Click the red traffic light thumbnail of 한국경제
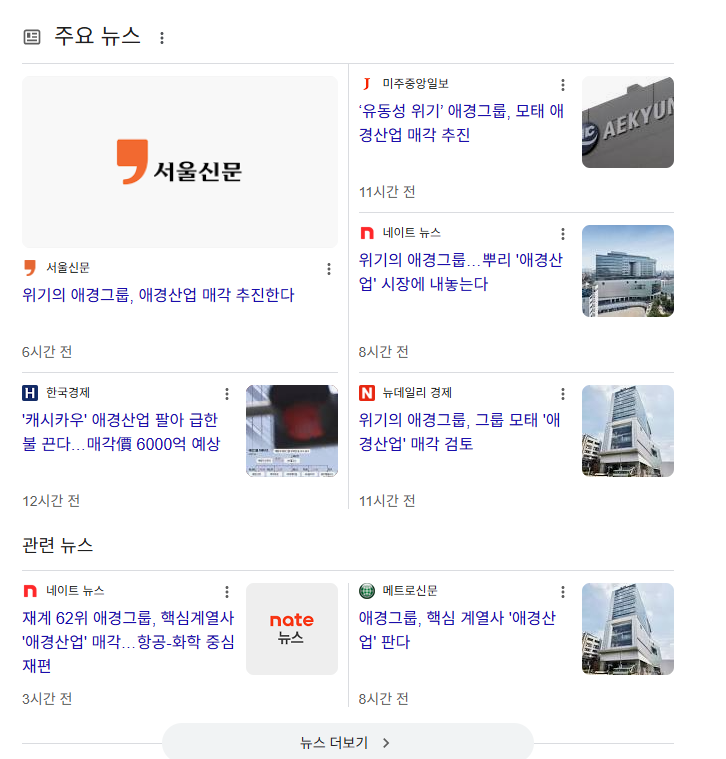 pos(292,431)
